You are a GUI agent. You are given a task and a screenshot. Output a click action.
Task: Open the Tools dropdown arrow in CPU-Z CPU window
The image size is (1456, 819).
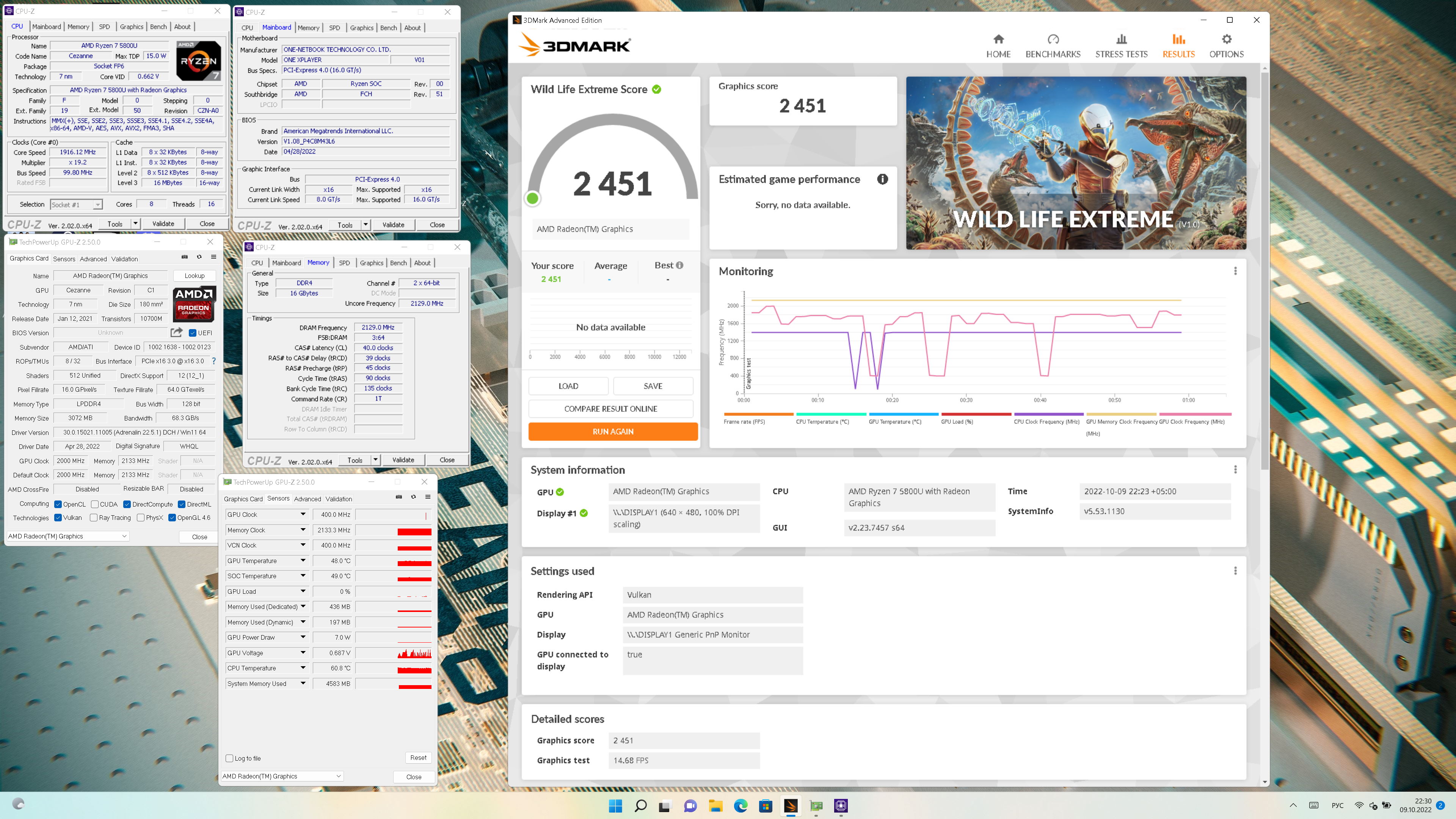tap(135, 224)
